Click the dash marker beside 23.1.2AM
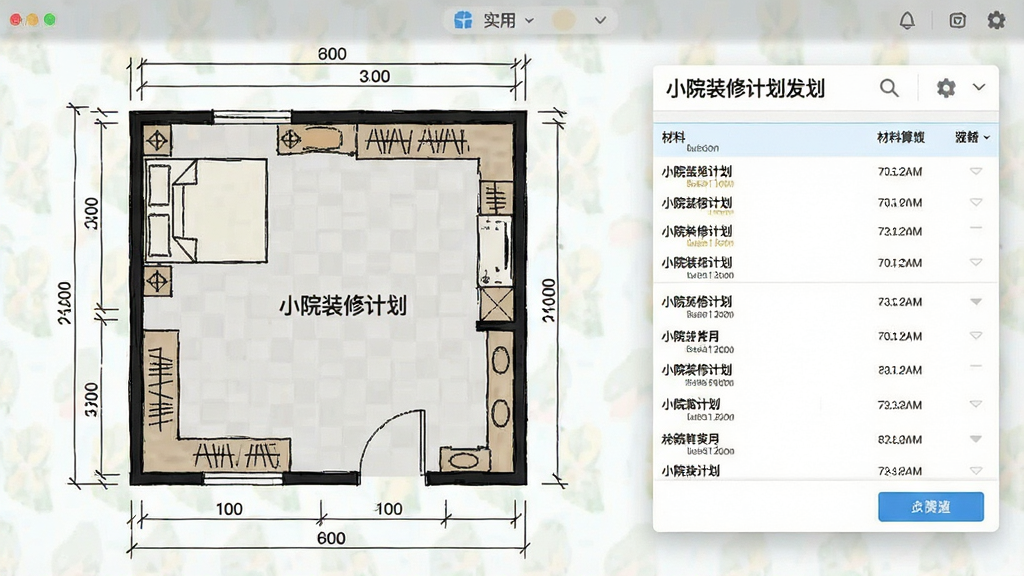This screenshot has width=1024, height=576. coord(976,366)
